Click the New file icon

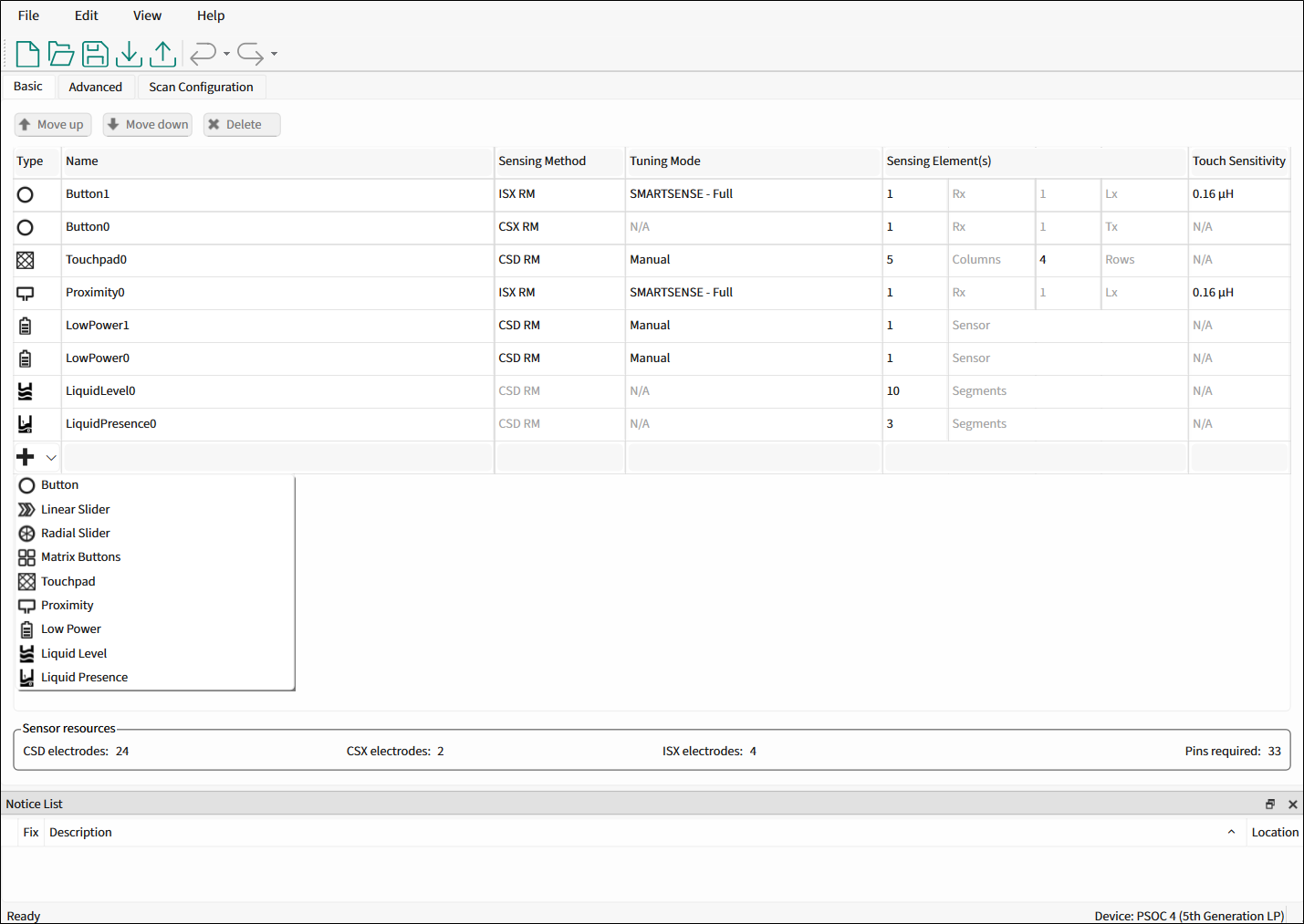click(x=27, y=55)
